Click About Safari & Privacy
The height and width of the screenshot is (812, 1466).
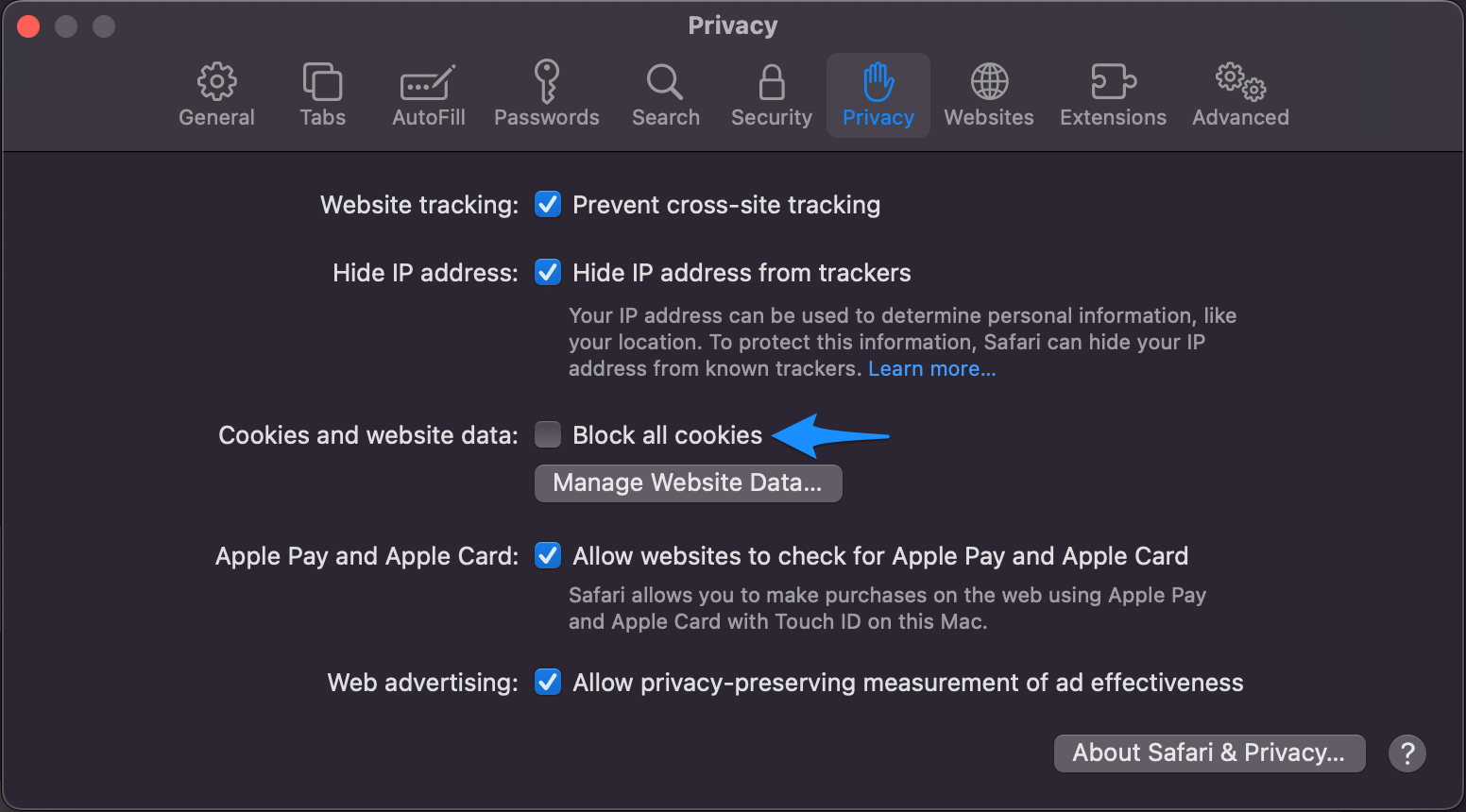(x=1209, y=753)
